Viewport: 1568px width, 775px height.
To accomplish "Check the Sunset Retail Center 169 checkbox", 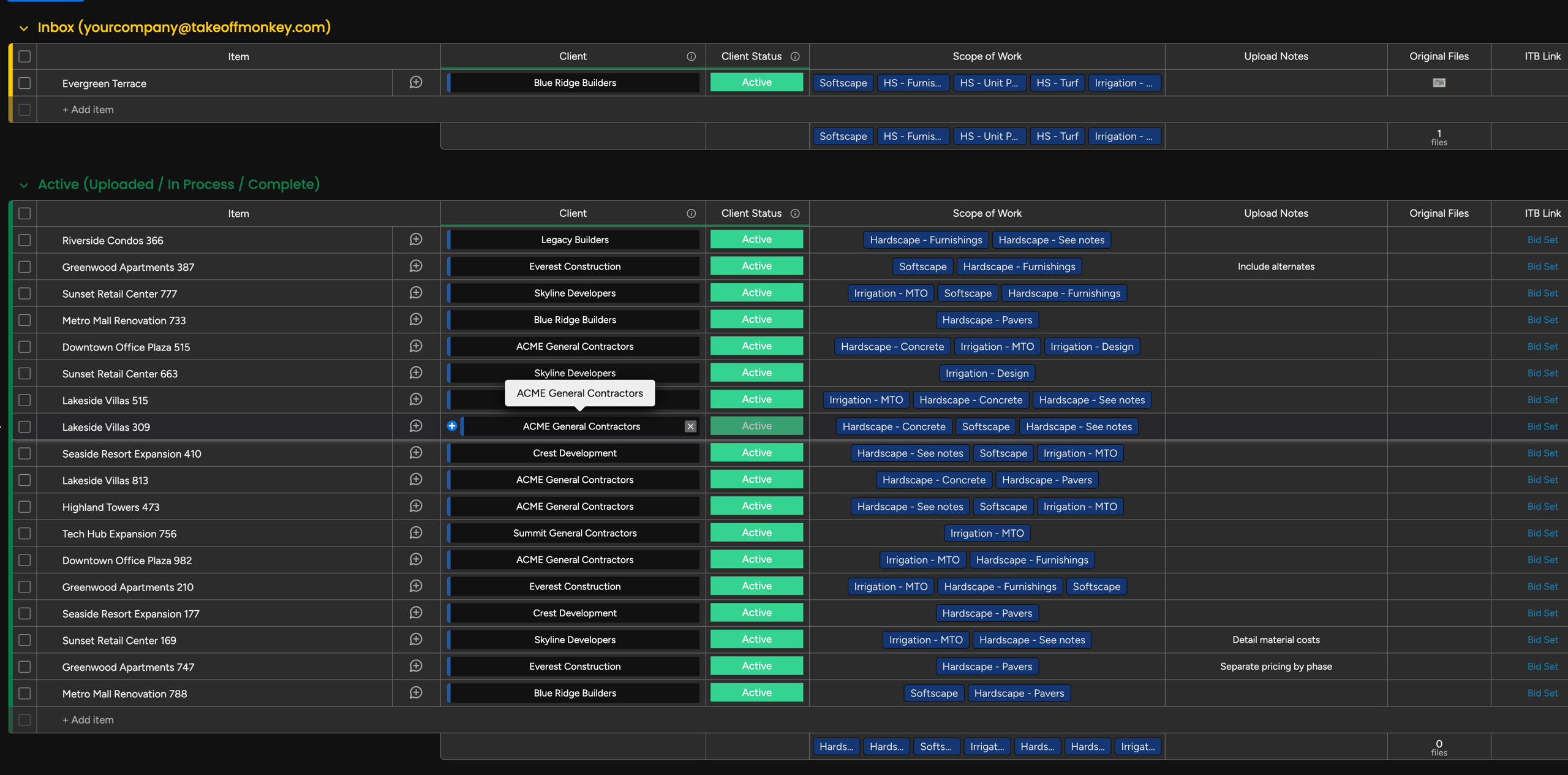I will tap(24, 640).
